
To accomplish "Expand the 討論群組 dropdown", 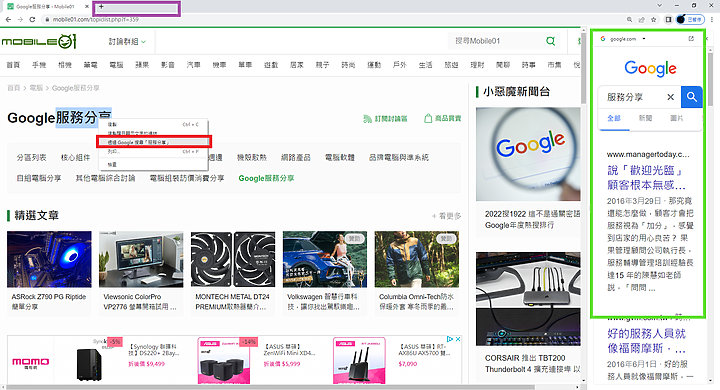I will tap(127, 41).
